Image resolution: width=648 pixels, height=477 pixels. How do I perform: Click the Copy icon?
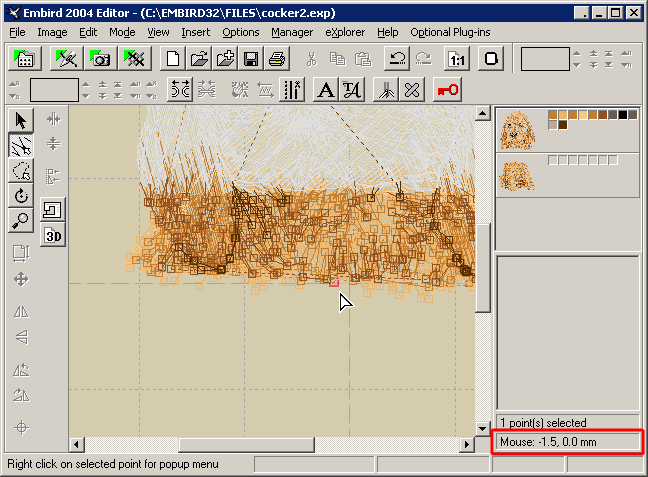pos(337,59)
